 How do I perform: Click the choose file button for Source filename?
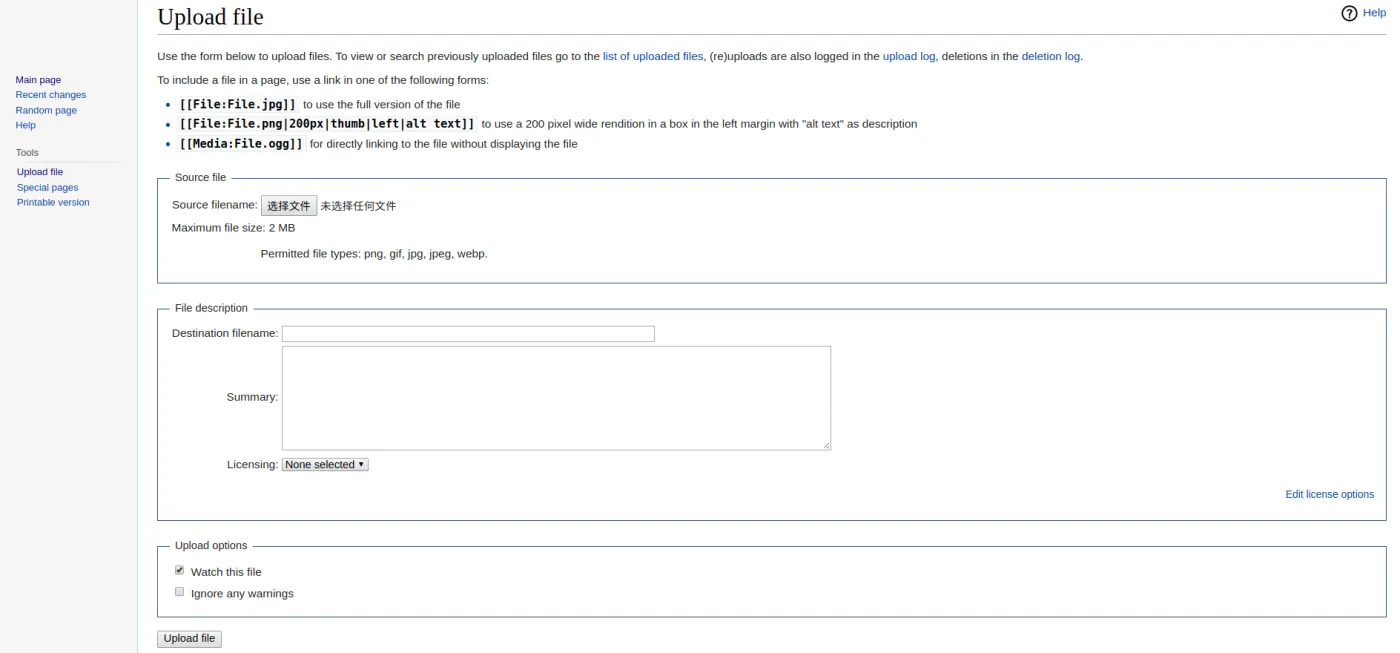coord(289,205)
